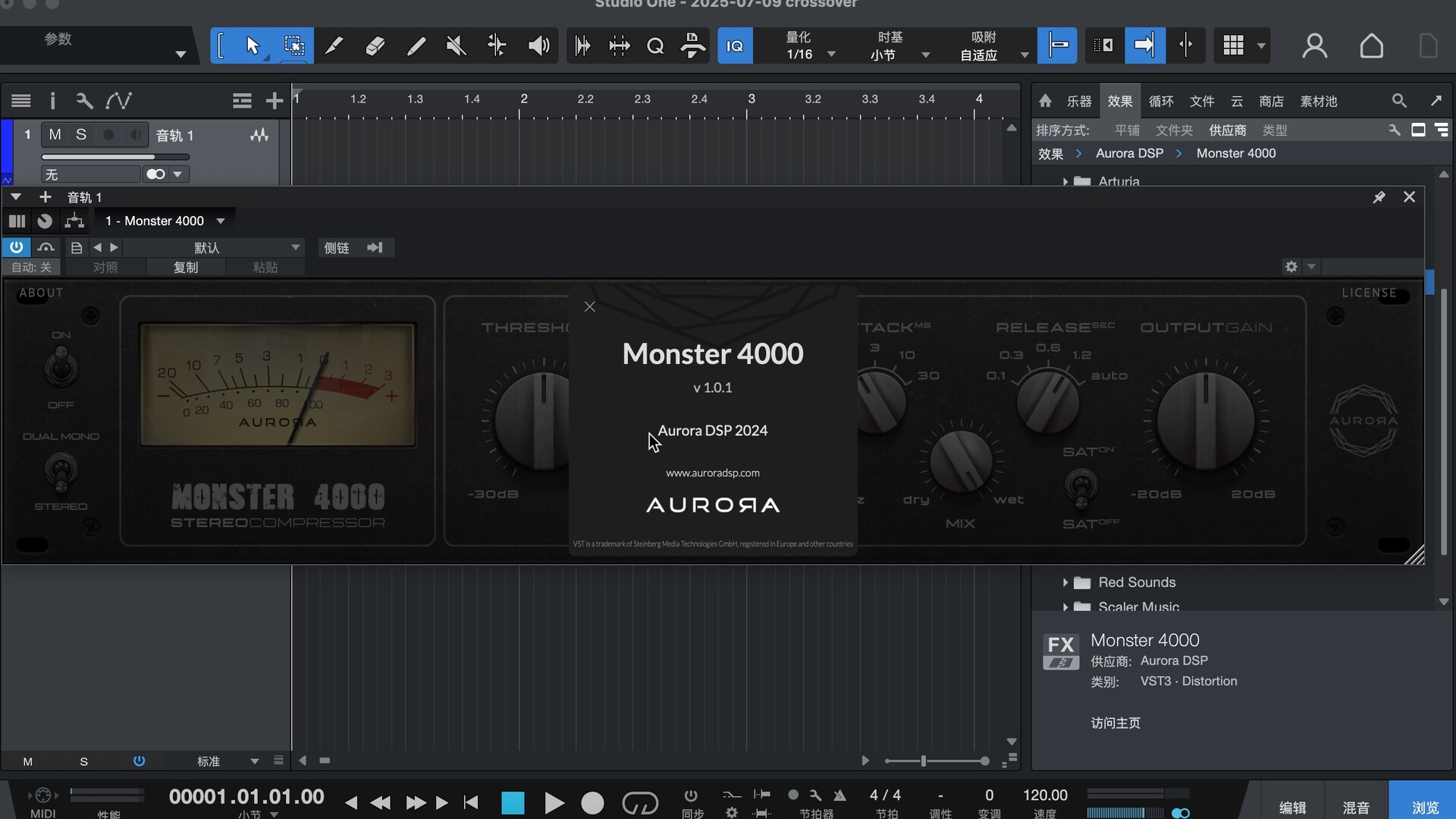Go to the Start page home icon
1456x819 pixels.
coord(1371,46)
